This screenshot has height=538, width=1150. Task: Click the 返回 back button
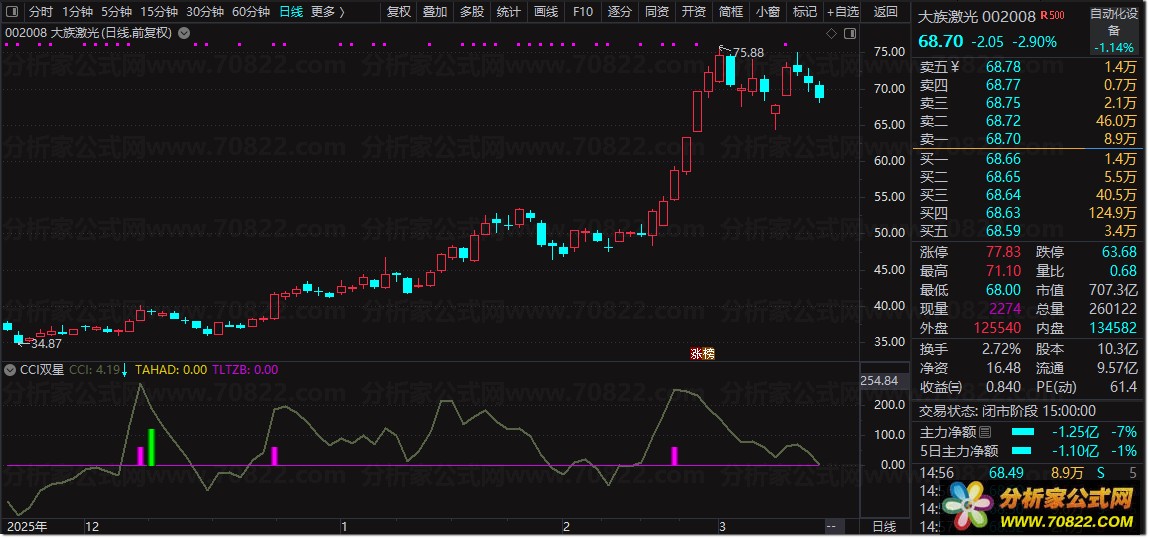coord(885,12)
